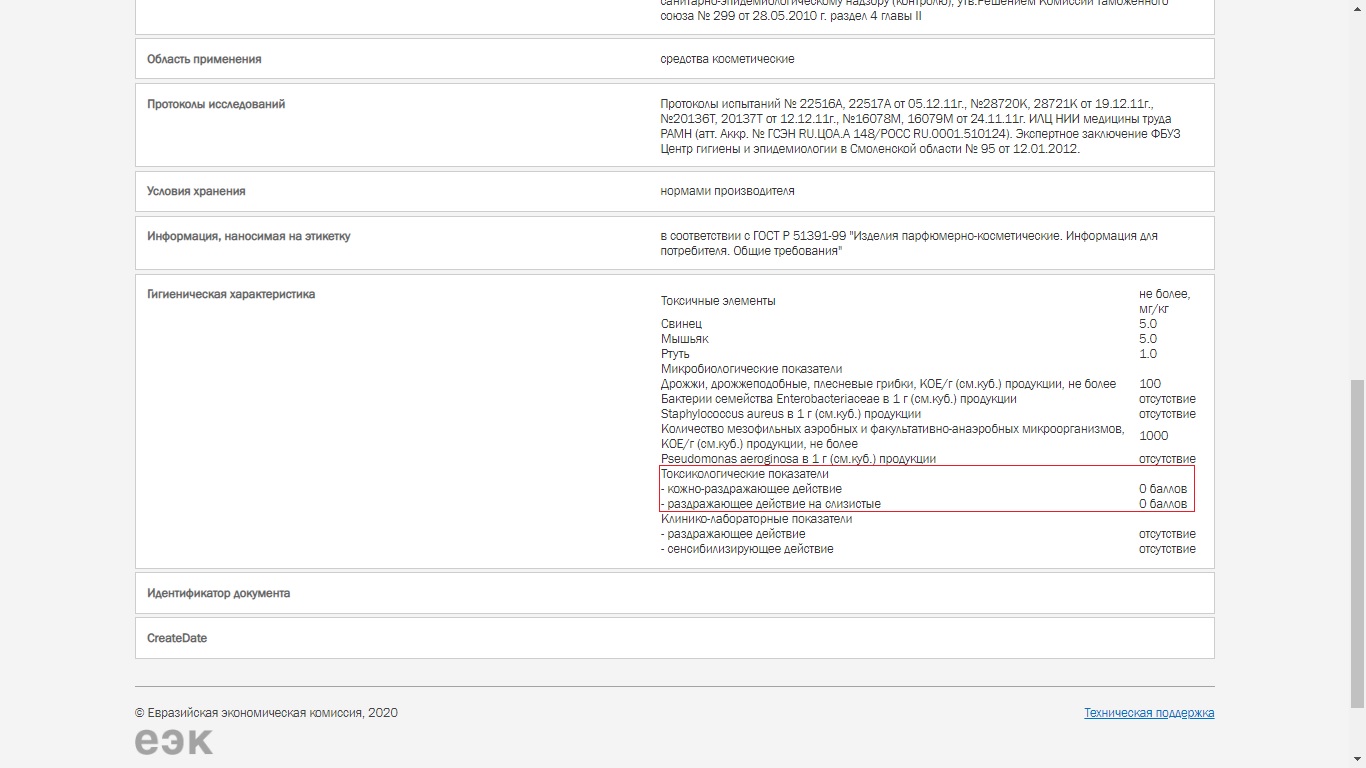Image resolution: width=1366 pixels, height=768 pixels.
Task: Select the Микробиологические показатели heading
Action: coord(751,369)
